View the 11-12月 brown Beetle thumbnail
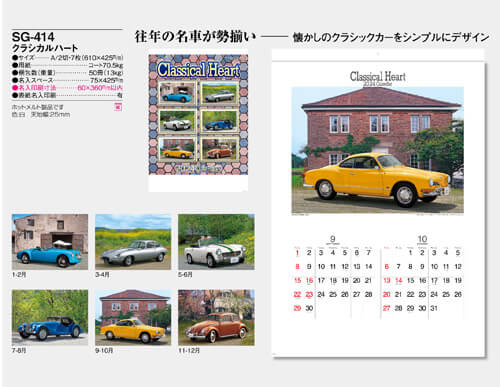The width and height of the screenshot is (500, 387). click(216, 317)
